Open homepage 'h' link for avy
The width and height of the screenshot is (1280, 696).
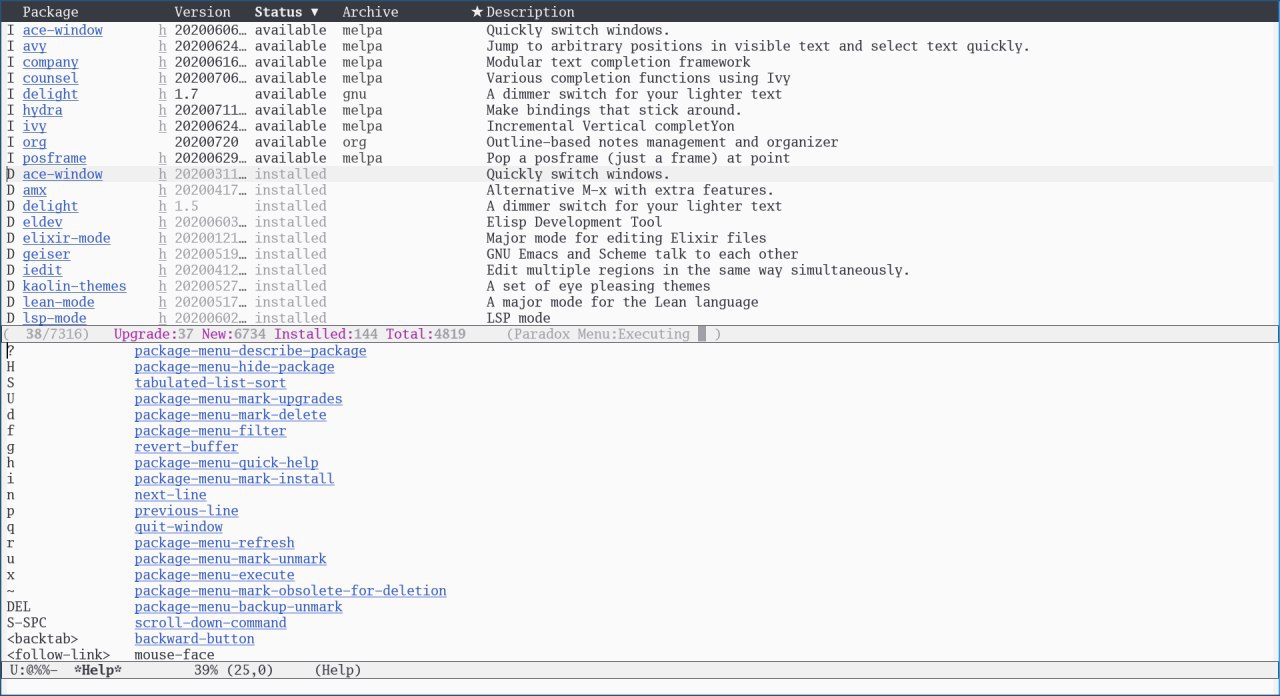162,46
